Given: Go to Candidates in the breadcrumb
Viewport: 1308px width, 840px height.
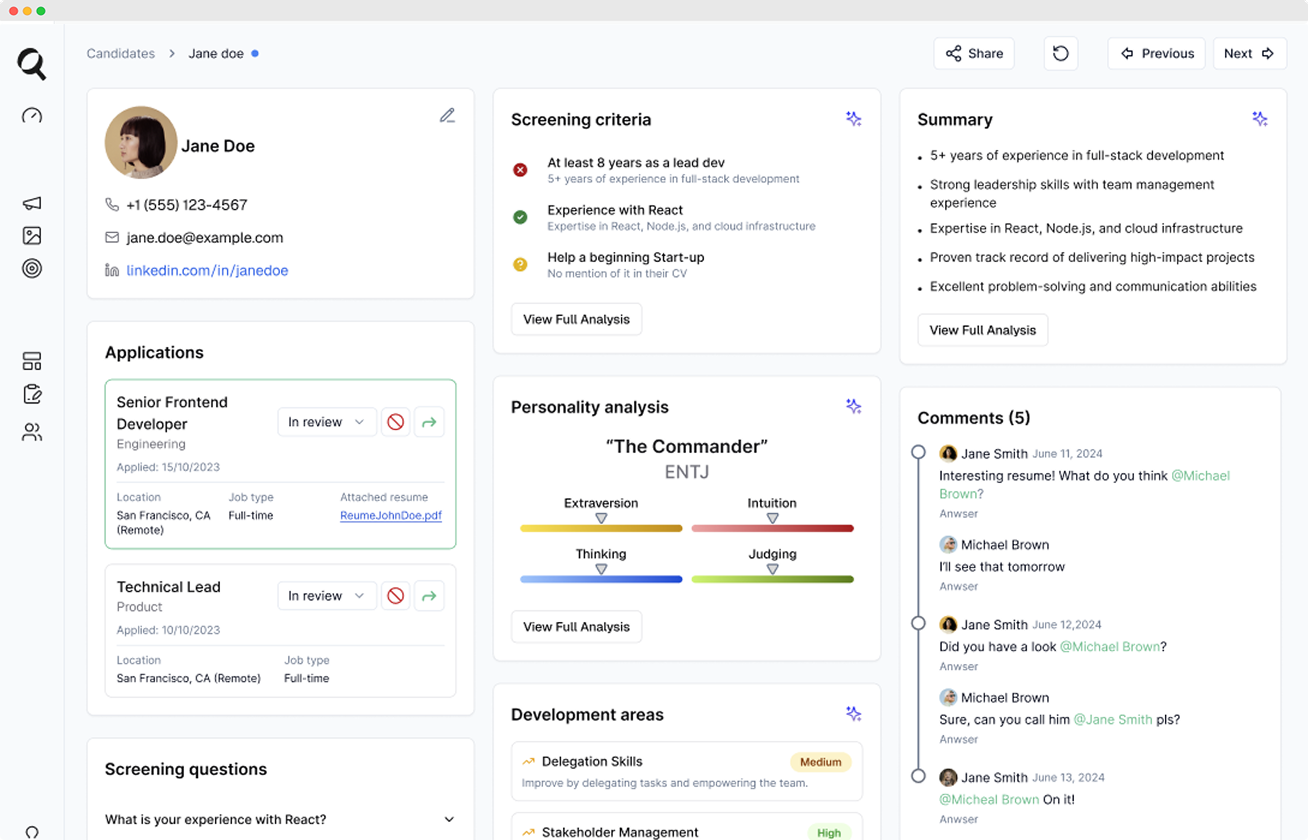Looking at the screenshot, I should 121,54.
